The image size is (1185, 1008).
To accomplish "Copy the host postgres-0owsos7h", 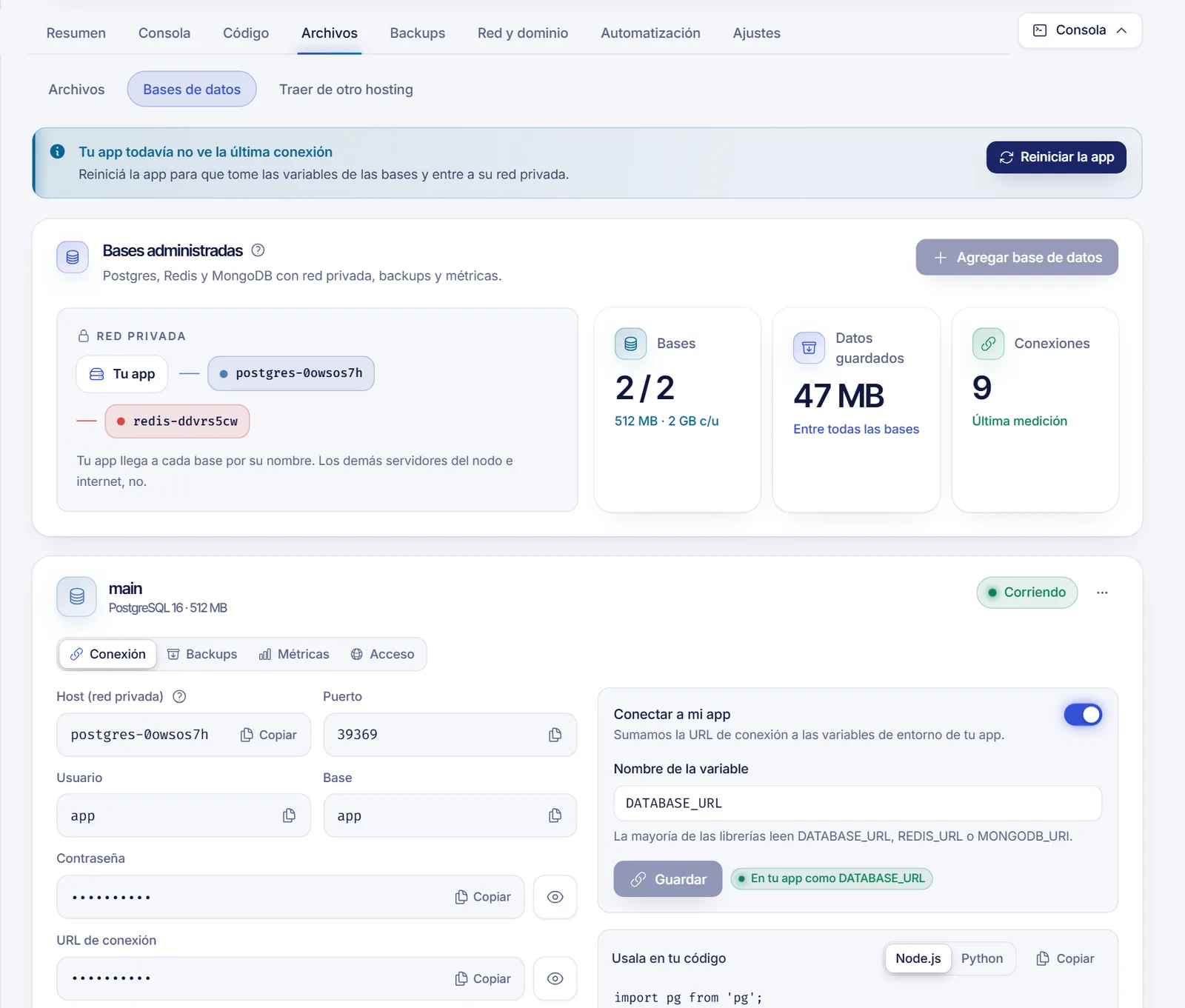I will tap(268, 735).
